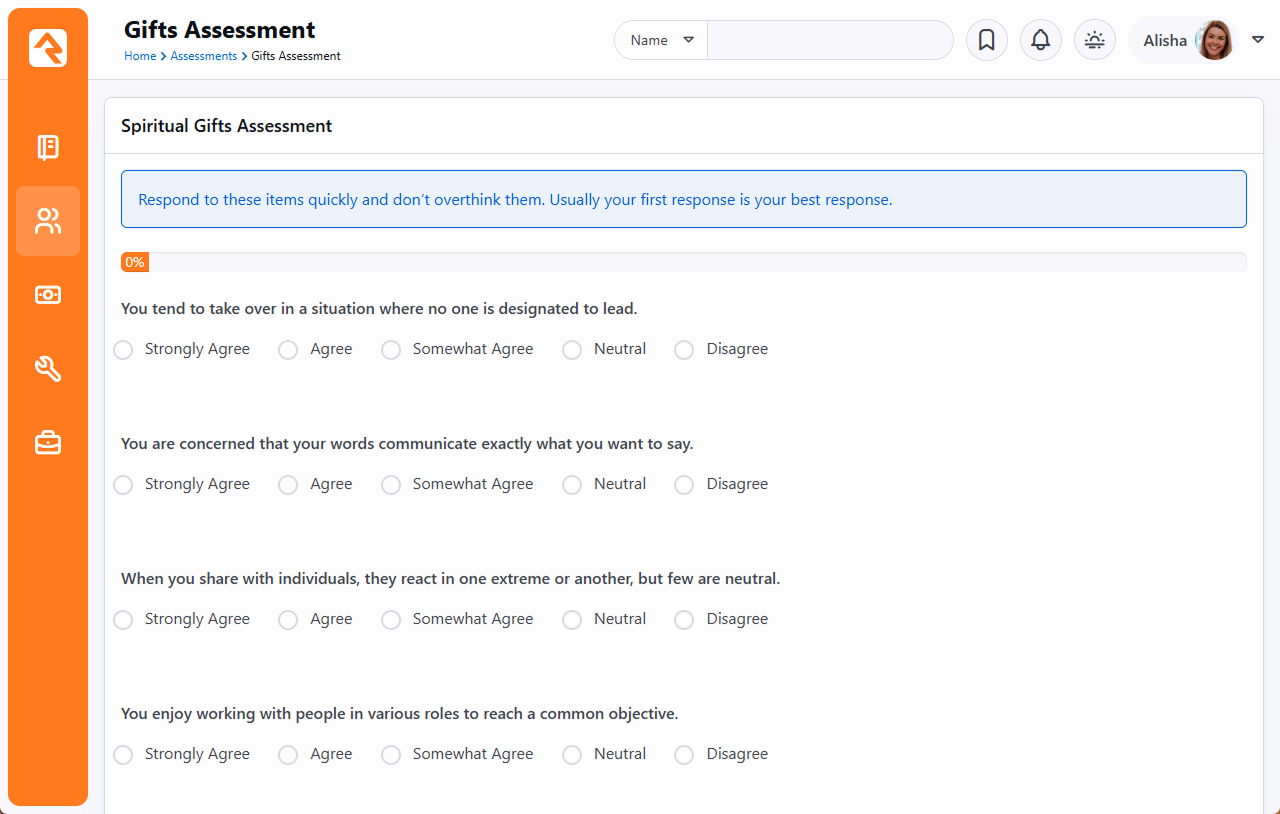The height and width of the screenshot is (814, 1280).
Task: Open the notifications bell icon
Action: [1040, 40]
